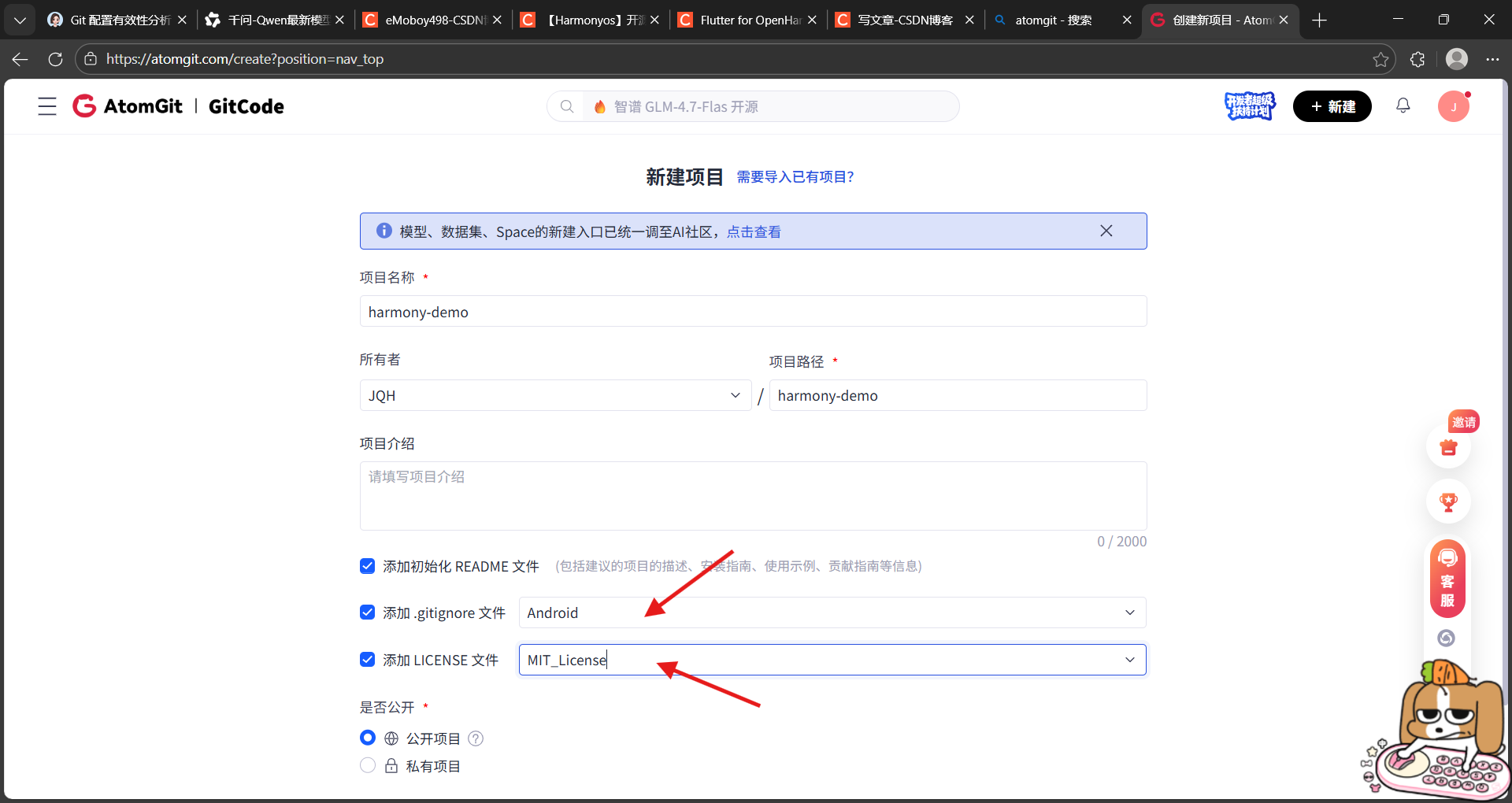Open the 客服 customer service chat panel
The height and width of the screenshot is (803, 1512).
pyautogui.click(x=1447, y=579)
